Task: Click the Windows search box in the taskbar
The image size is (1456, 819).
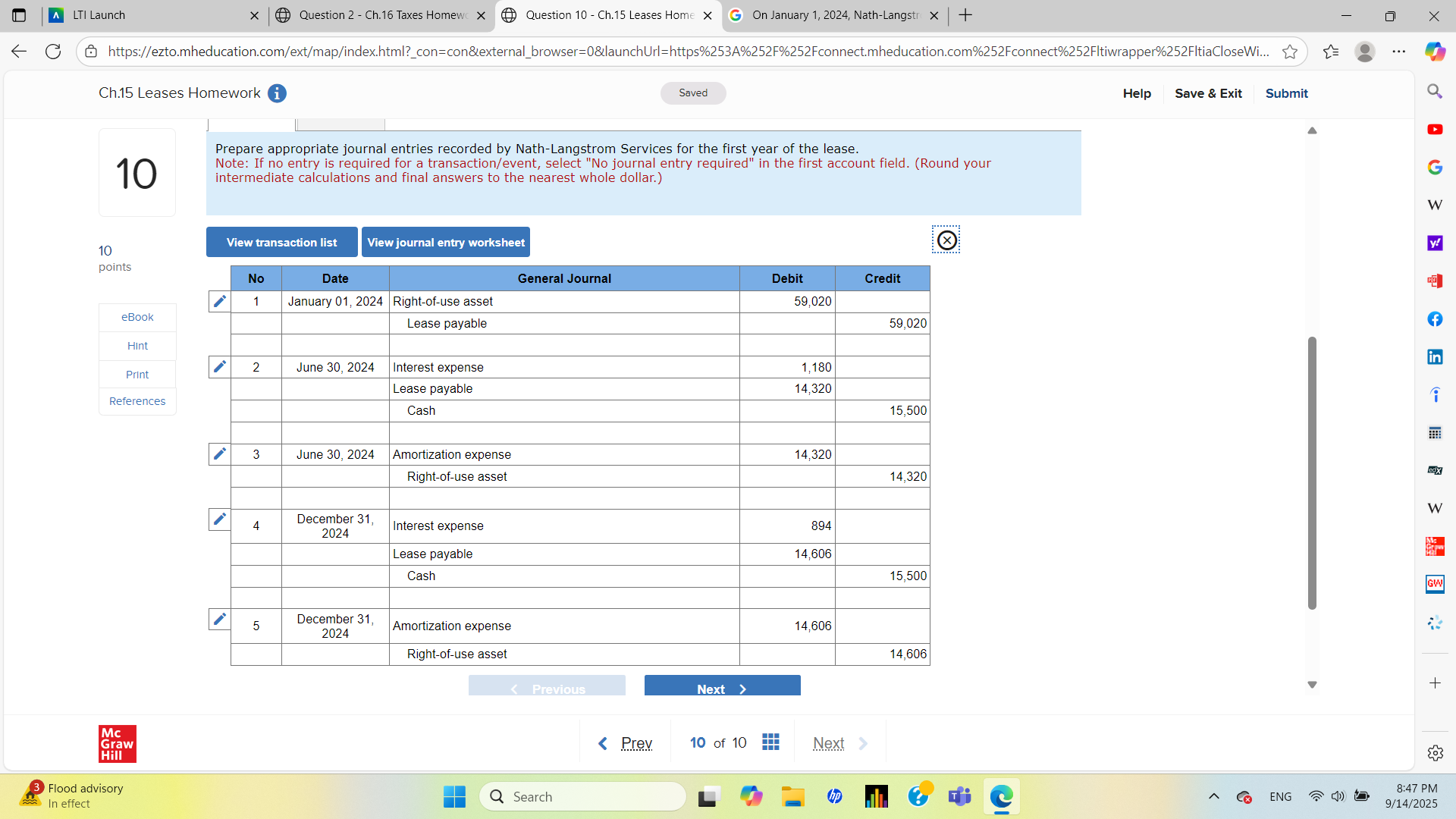Action: [x=582, y=796]
